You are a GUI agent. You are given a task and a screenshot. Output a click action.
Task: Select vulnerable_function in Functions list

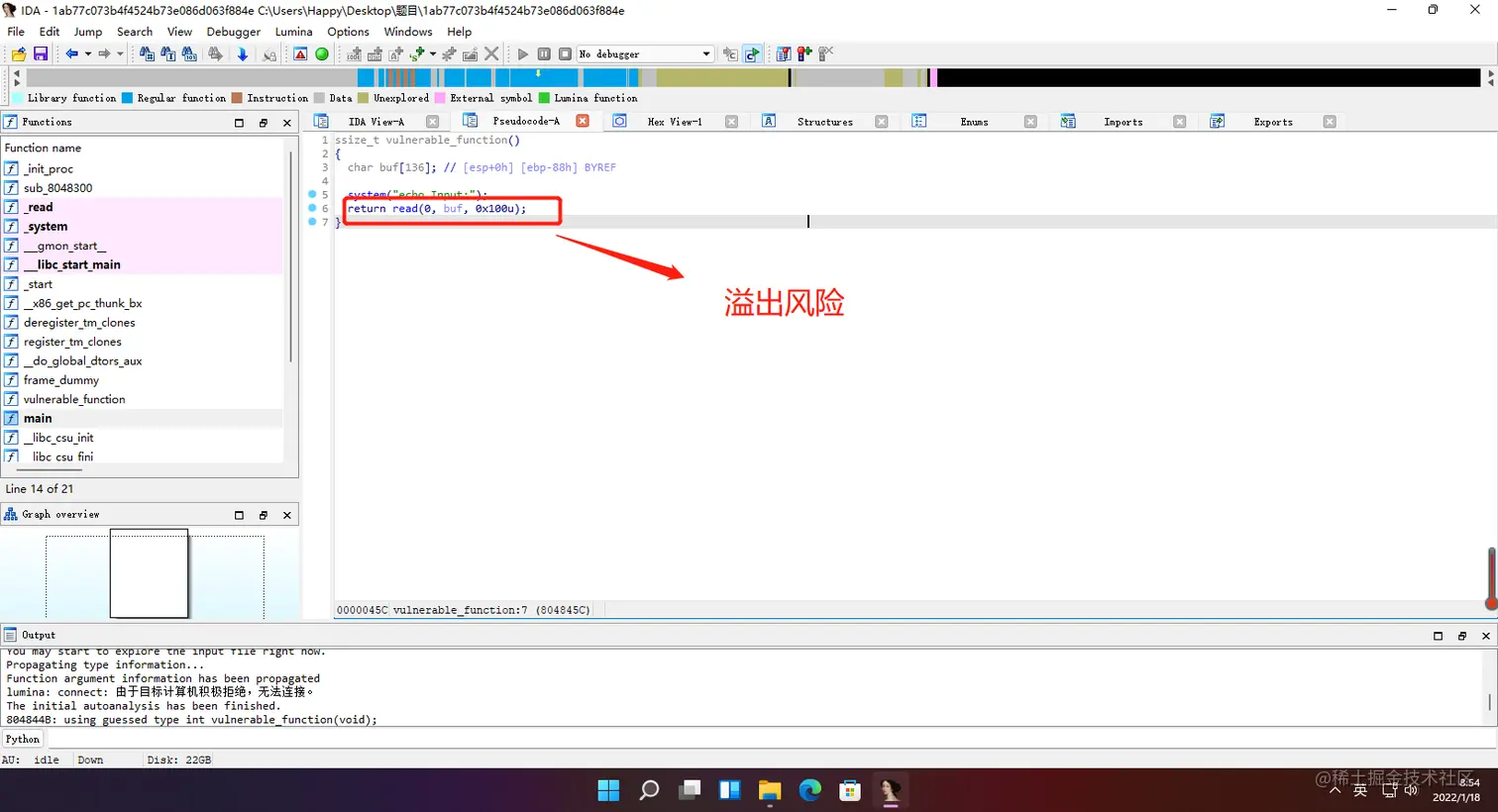144,399
